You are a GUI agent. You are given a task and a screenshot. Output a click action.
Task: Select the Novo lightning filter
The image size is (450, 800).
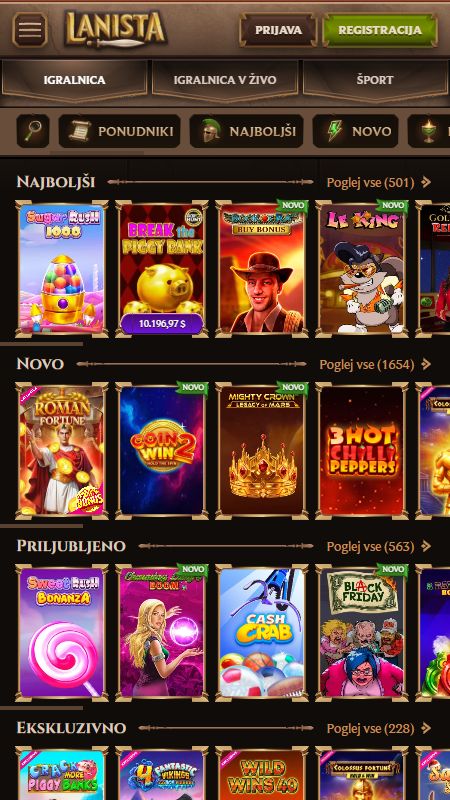[x=355, y=131]
